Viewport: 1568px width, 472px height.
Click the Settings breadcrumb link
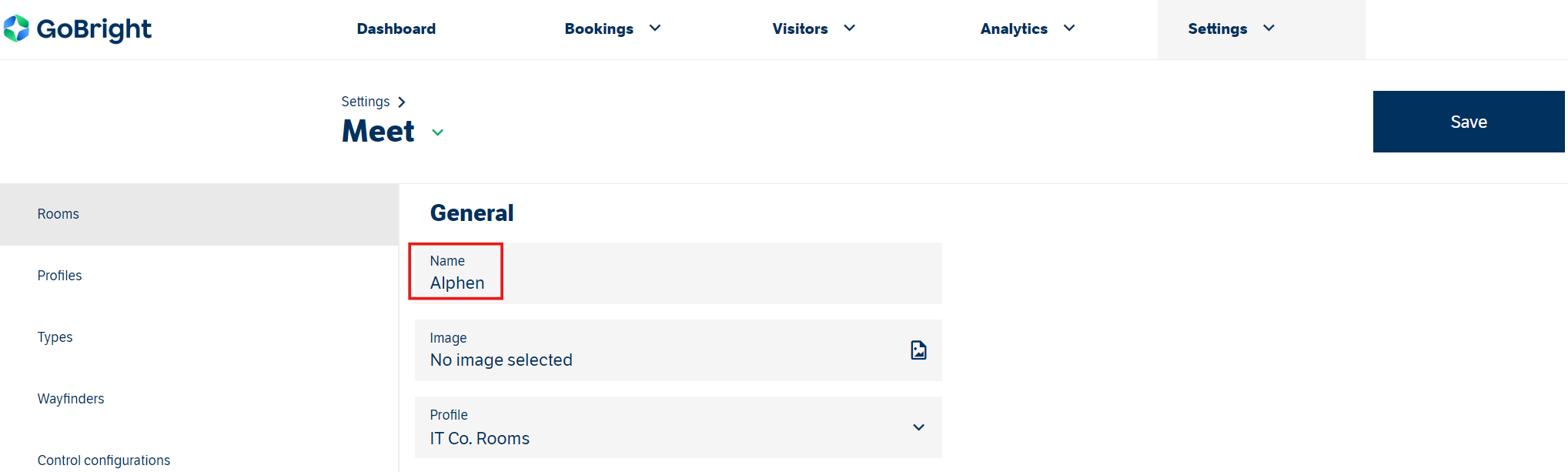coord(366,102)
